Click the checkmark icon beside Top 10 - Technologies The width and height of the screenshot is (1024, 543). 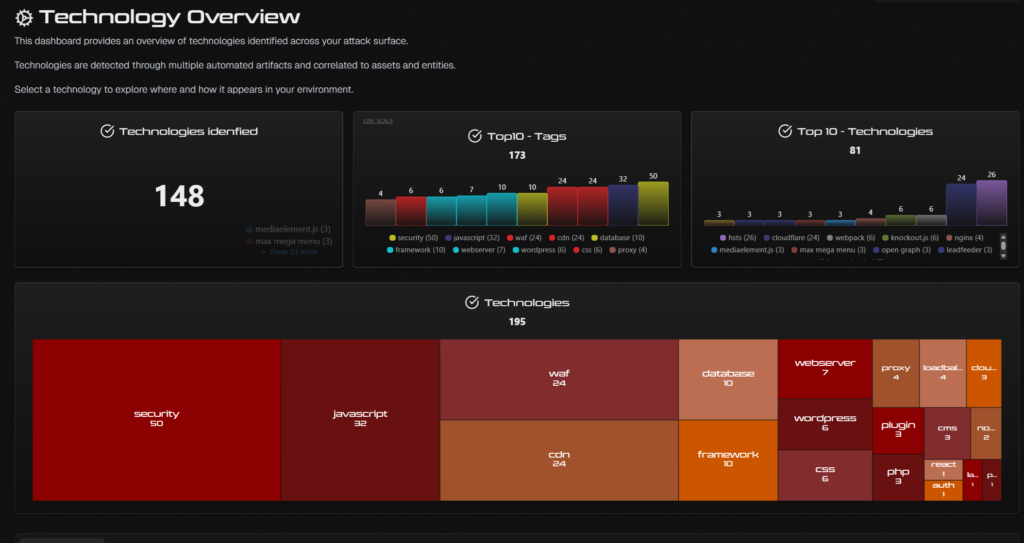[785, 131]
